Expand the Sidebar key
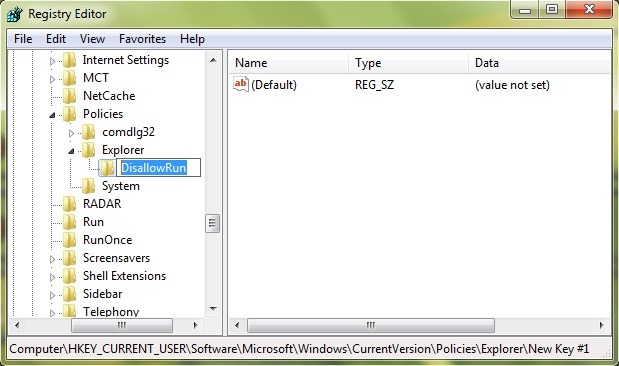 52,295
